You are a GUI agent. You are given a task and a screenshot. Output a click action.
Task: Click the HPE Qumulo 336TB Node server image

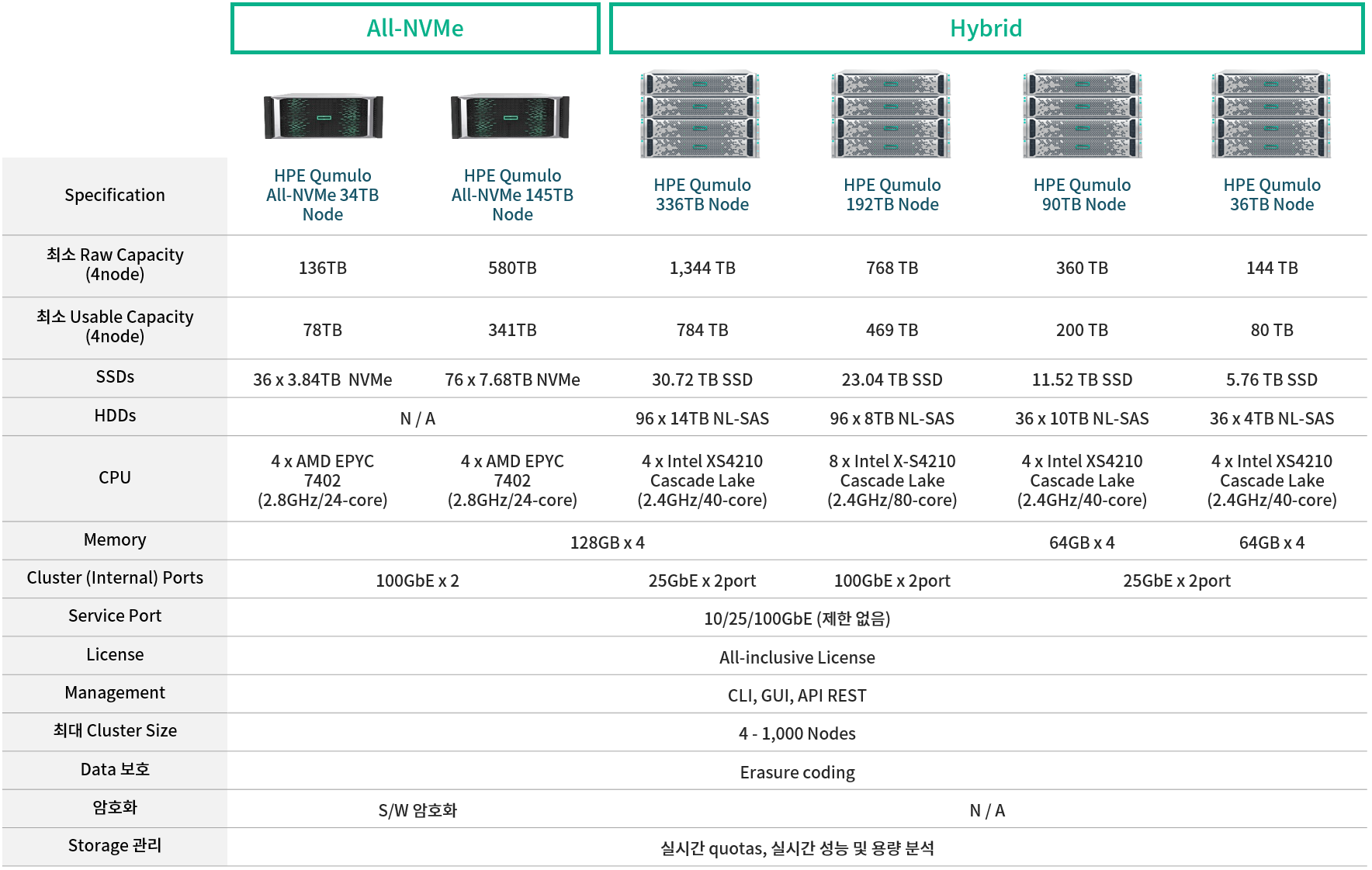pos(701,114)
